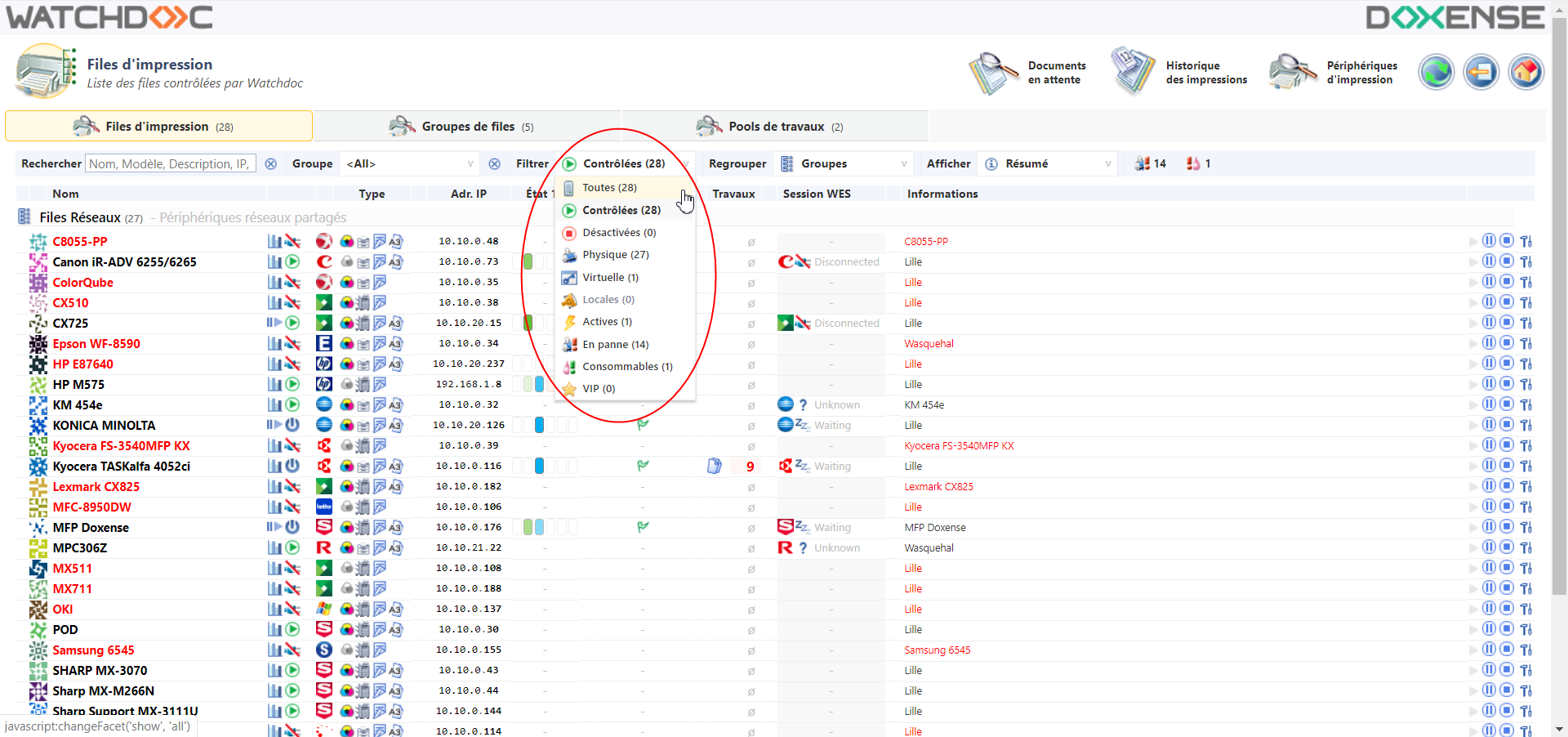Open Documents en attente
The image size is (1568, 737).
(1029, 73)
